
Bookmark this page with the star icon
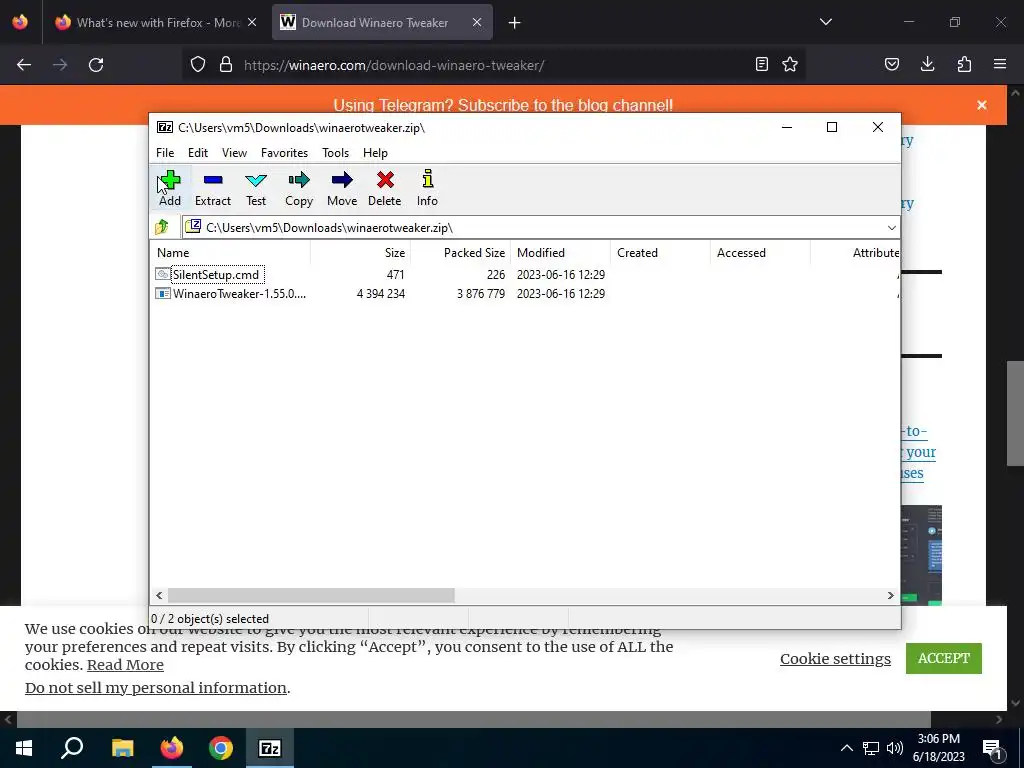(790, 64)
